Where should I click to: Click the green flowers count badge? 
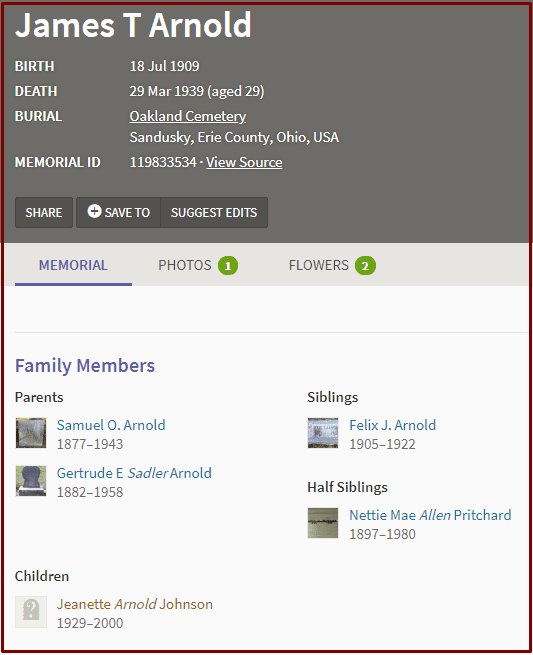(365, 266)
